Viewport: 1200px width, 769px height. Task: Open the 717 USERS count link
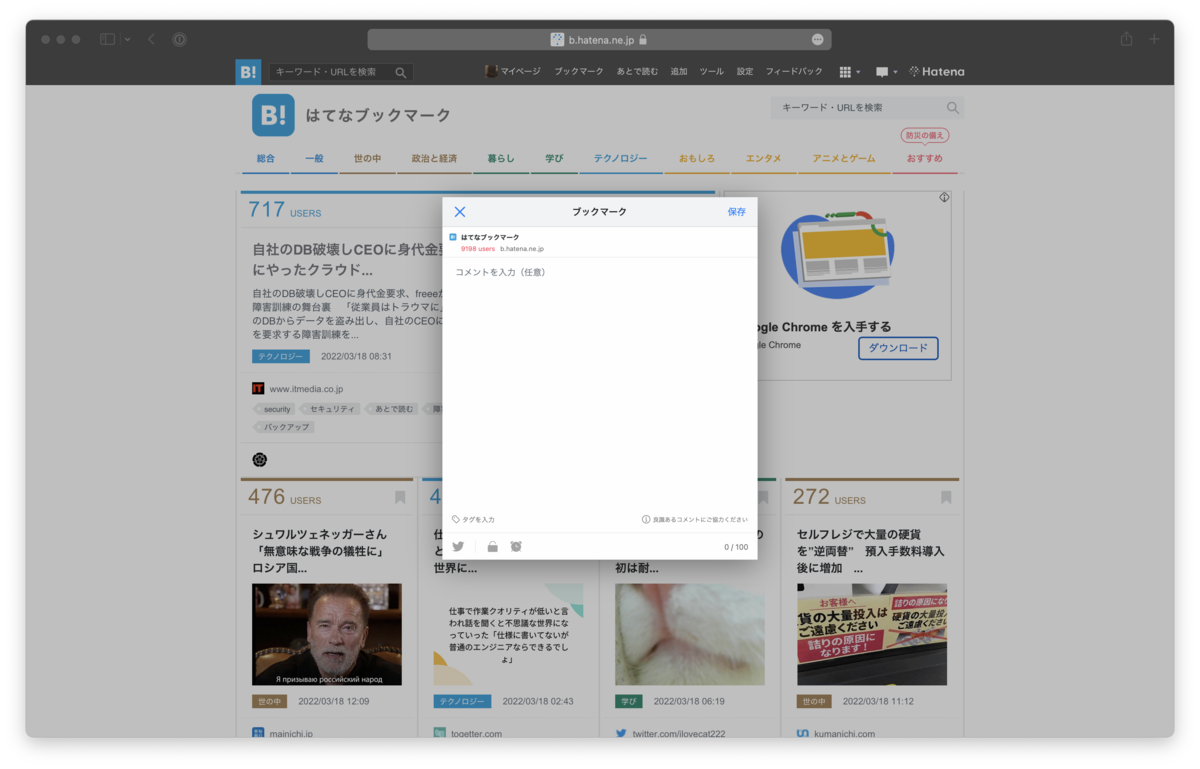[285, 210]
